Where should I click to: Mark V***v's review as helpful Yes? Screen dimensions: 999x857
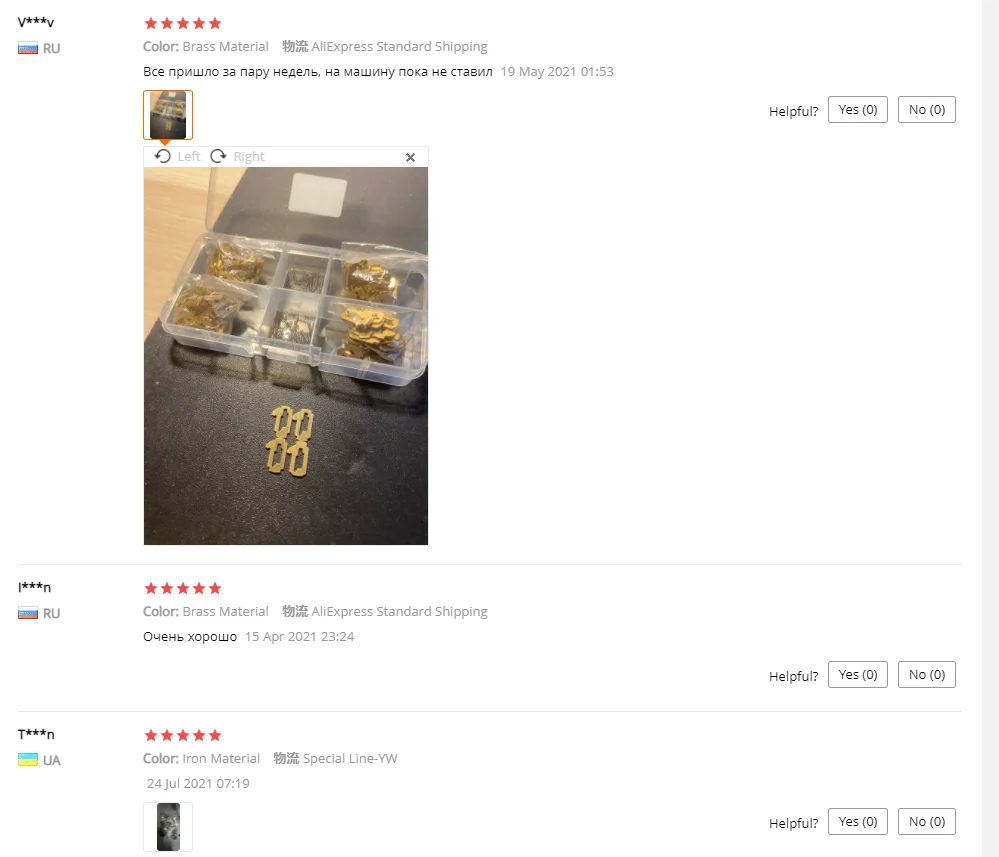point(858,110)
